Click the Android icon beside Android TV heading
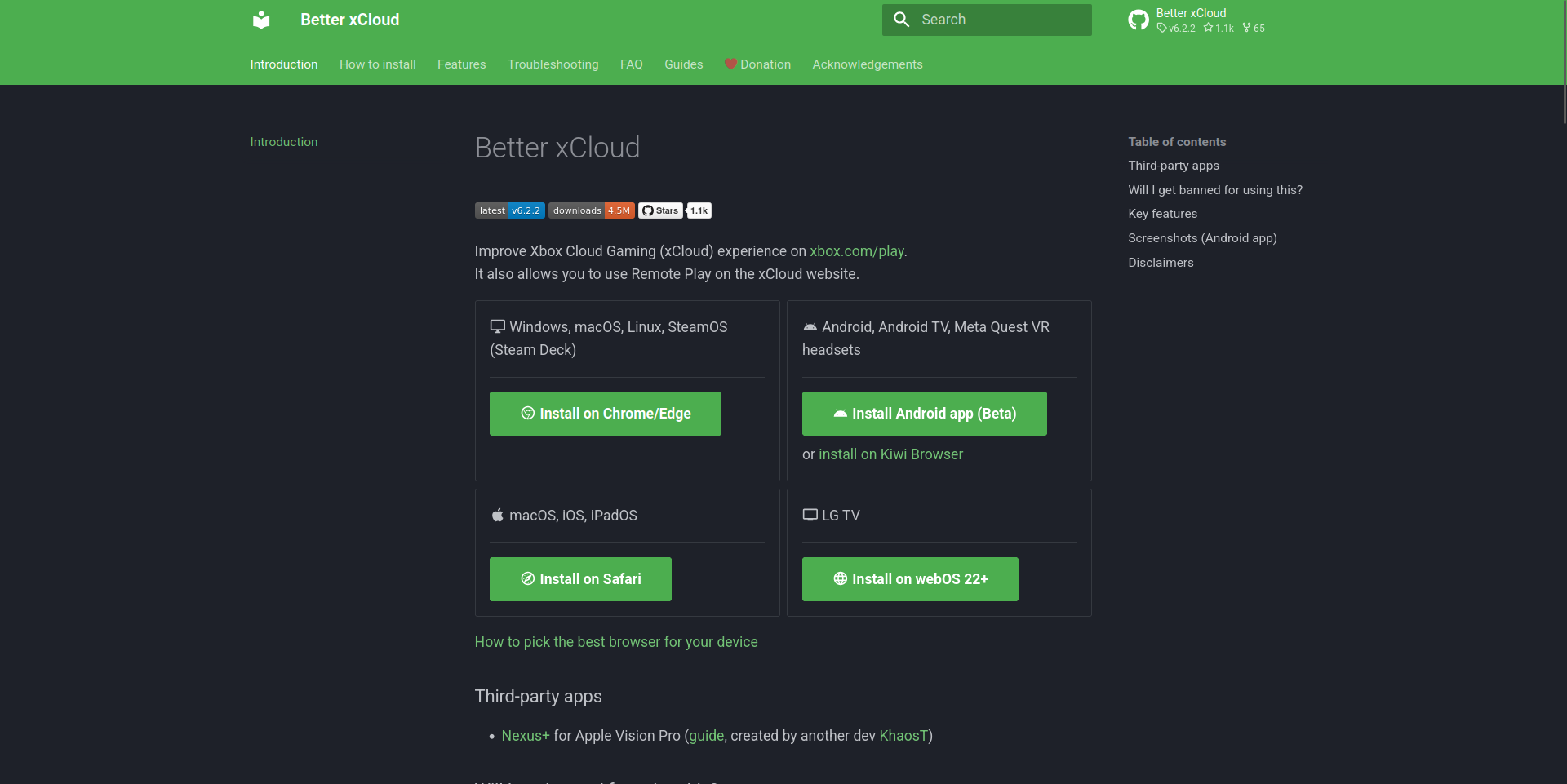Viewport: 1567px width, 784px height. pyautogui.click(x=810, y=326)
